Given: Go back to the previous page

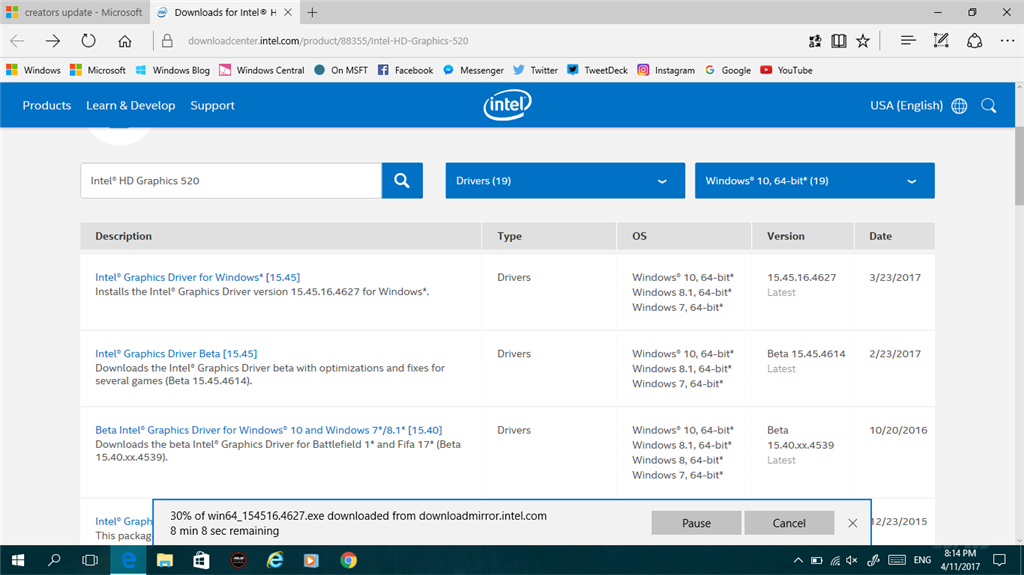Looking at the screenshot, I should tap(17, 41).
